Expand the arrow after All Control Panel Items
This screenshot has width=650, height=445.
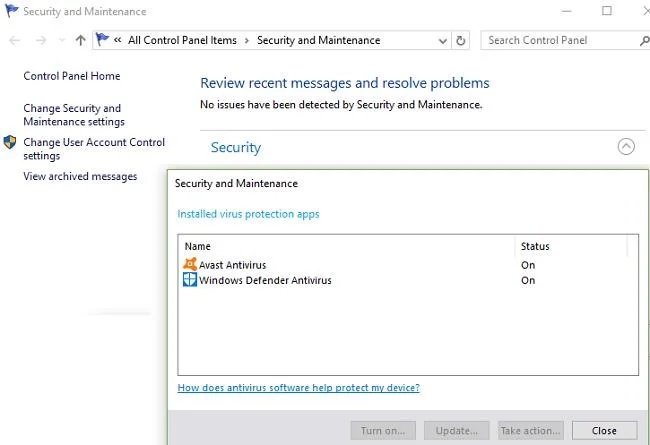pyautogui.click(x=247, y=41)
